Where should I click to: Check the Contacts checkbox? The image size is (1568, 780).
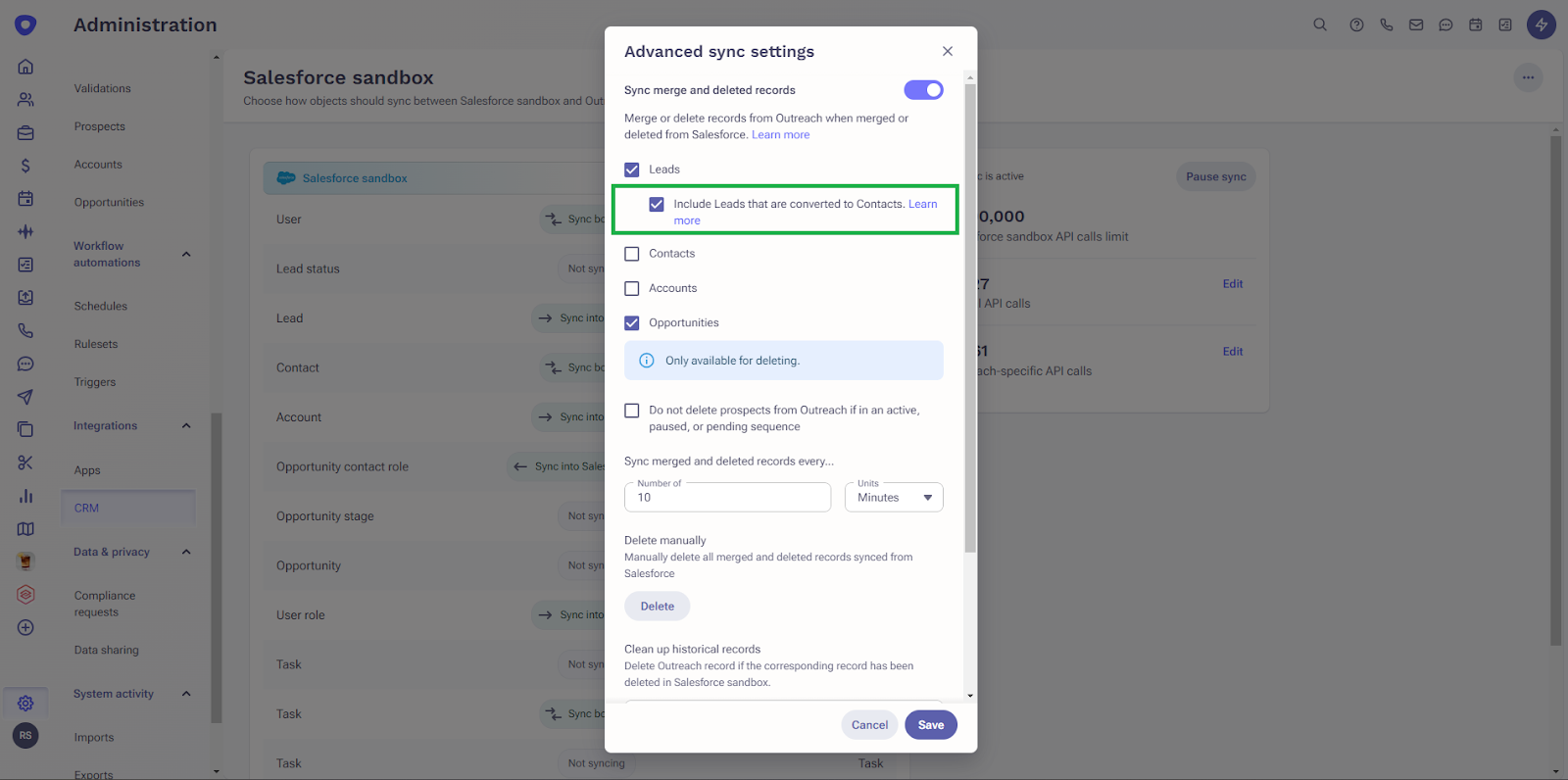(x=632, y=253)
